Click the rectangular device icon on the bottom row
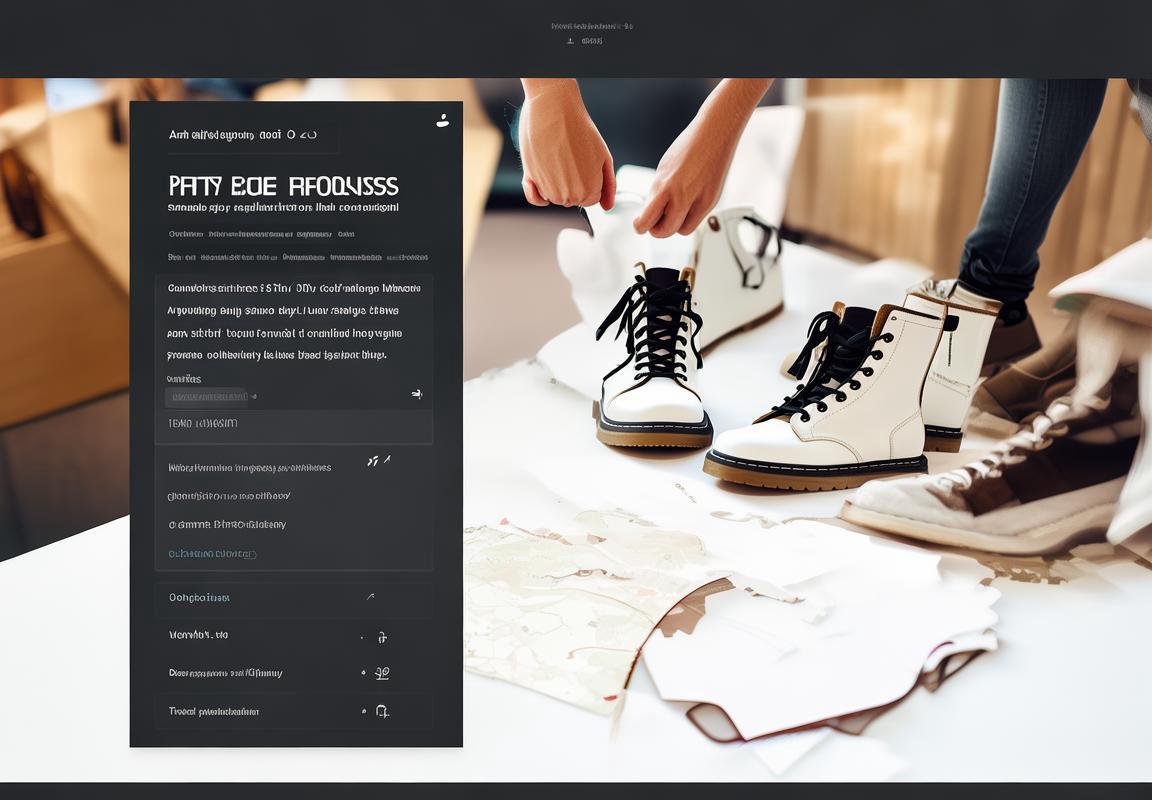Image resolution: width=1152 pixels, height=800 pixels. (382, 711)
